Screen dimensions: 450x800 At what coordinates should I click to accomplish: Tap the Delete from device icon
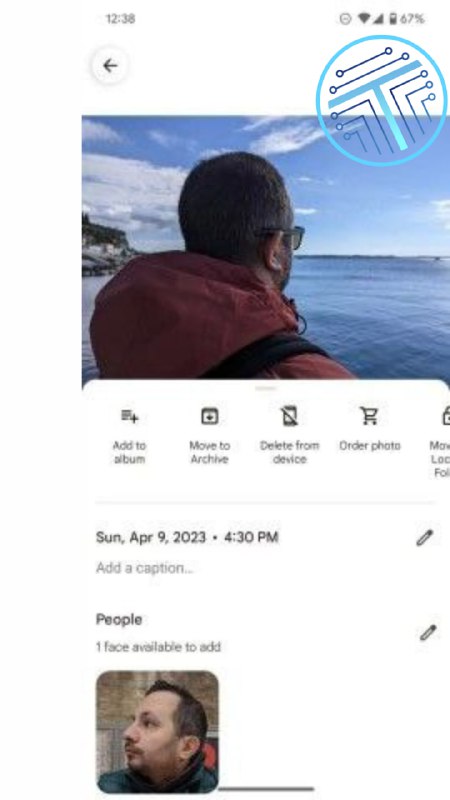289,417
